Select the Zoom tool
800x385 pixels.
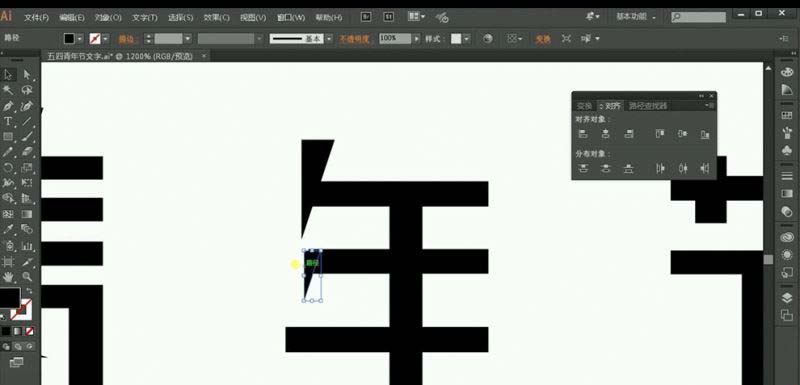27,277
